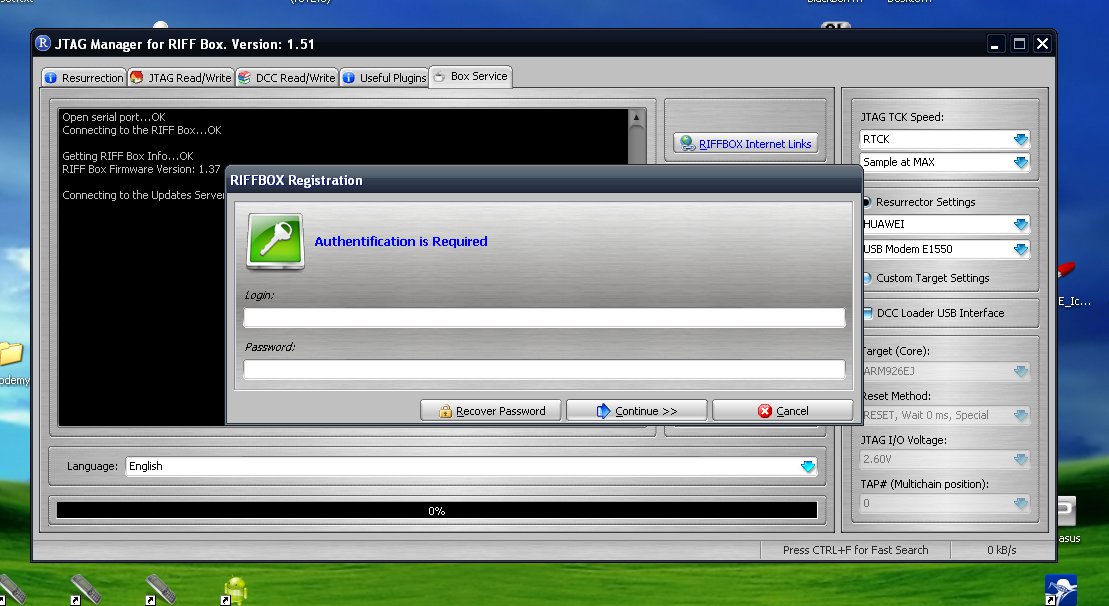Switch to the JTAG Read/Write tab
Screen dimensions: 1109x606
[181, 78]
